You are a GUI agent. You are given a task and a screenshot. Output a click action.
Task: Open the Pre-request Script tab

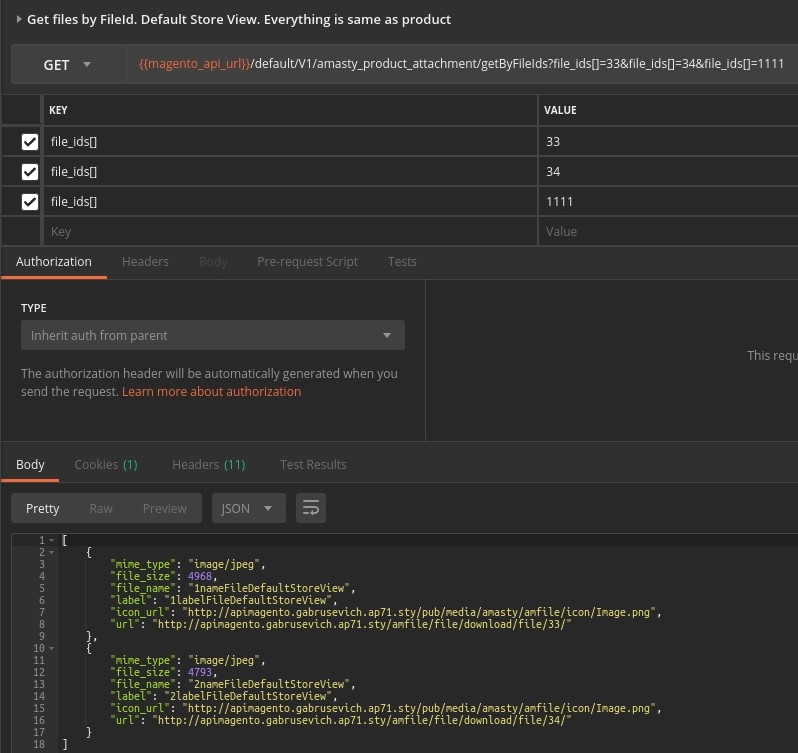pyautogui.click(x=307, y=261)
